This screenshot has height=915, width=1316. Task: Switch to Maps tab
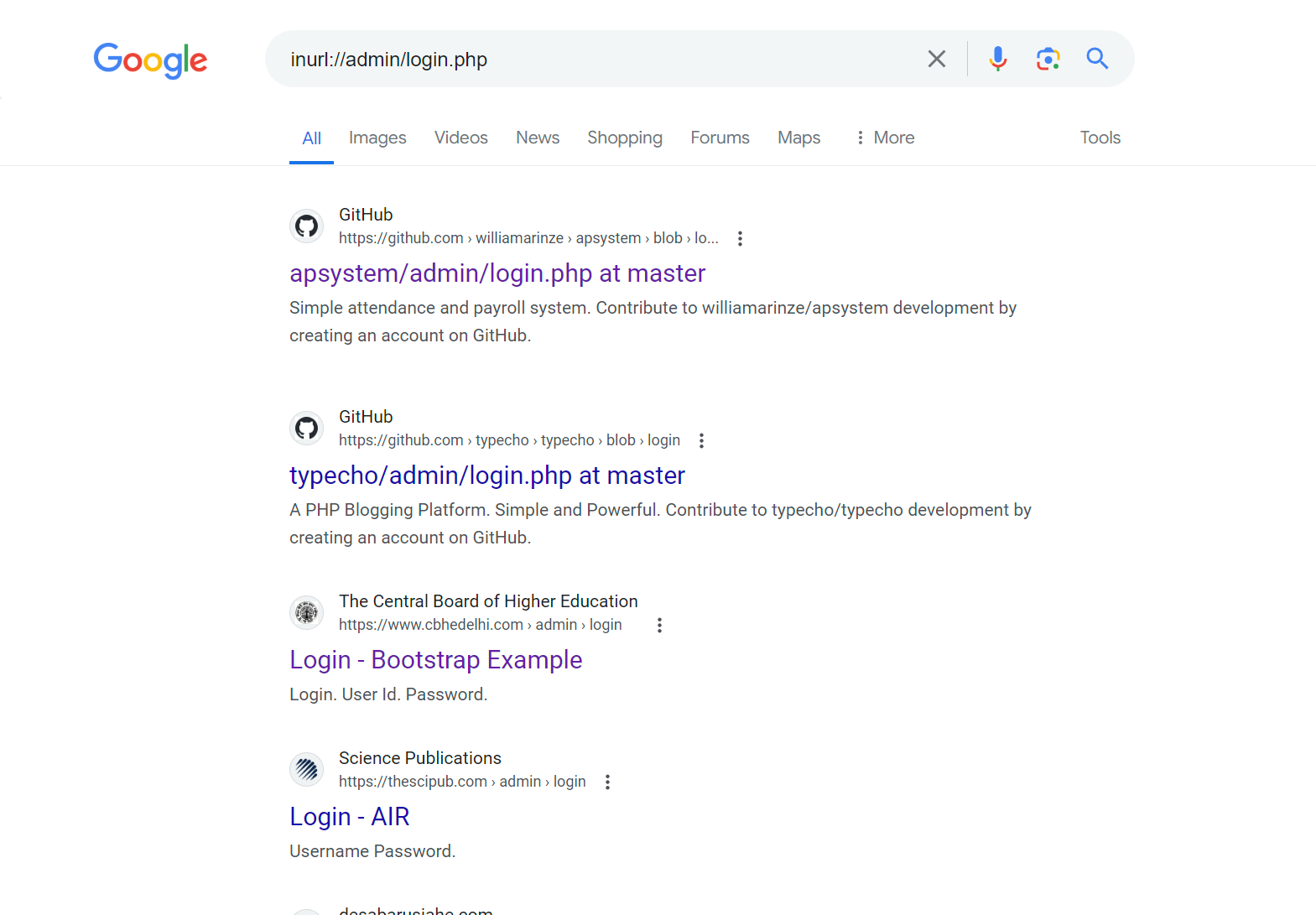pyautogui.click(x=798, y=138)
